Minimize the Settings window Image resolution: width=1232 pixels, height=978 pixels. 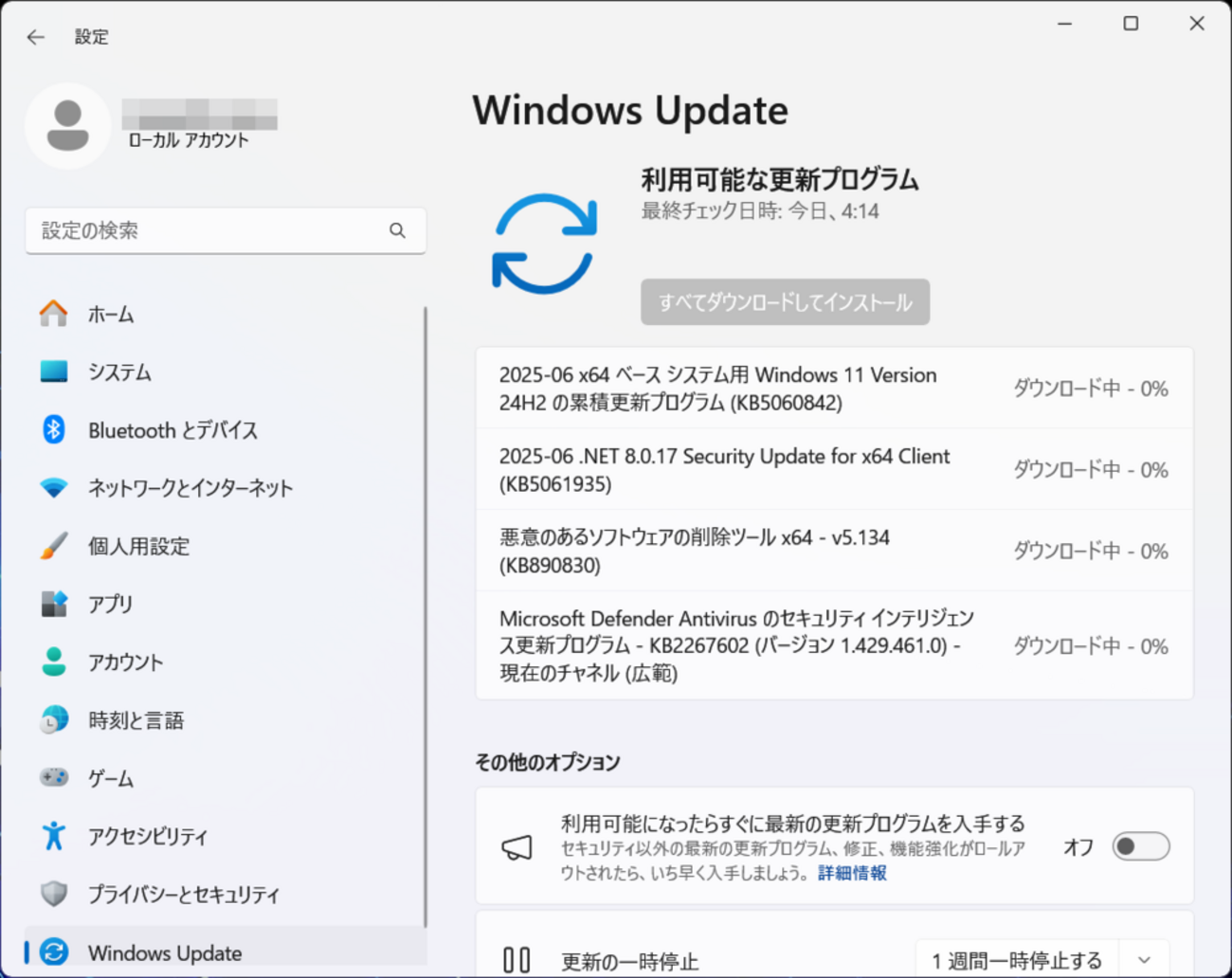1065,24
